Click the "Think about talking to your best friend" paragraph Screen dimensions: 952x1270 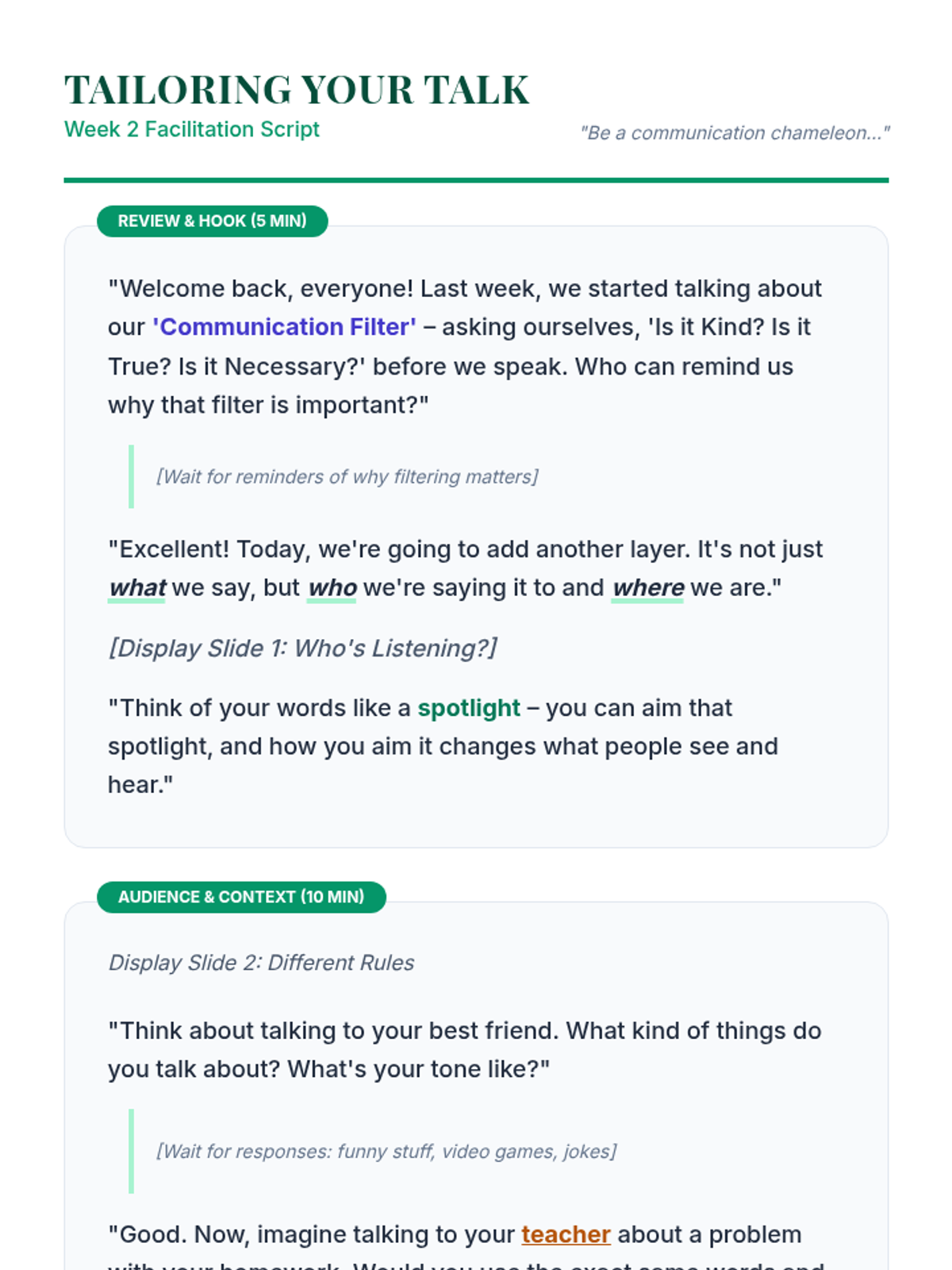pyautogui.click(x=464, y=1049)
